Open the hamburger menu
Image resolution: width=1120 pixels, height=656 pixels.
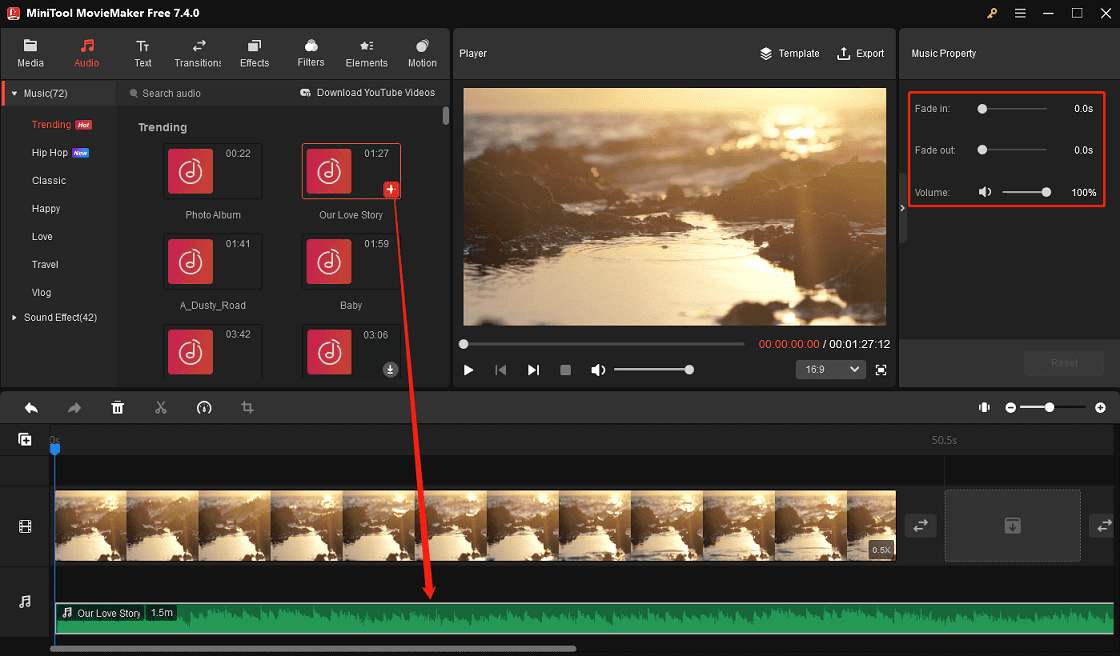coord(1020,14)
